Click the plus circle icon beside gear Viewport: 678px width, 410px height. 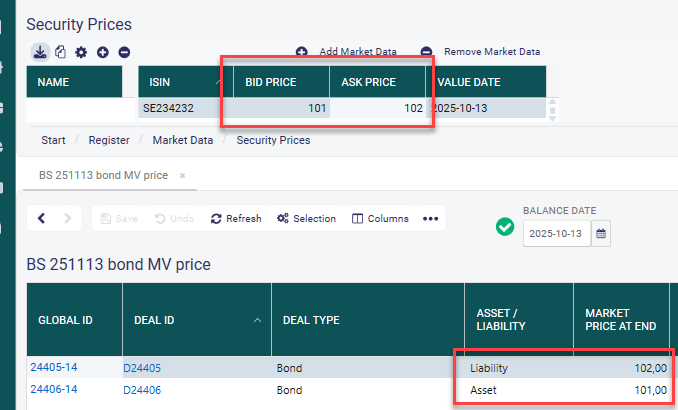point(102,52)
